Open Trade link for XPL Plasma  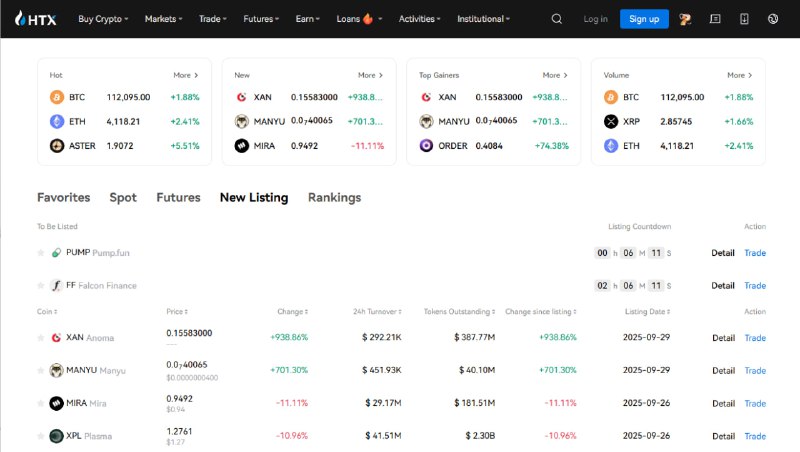[755, 436]
